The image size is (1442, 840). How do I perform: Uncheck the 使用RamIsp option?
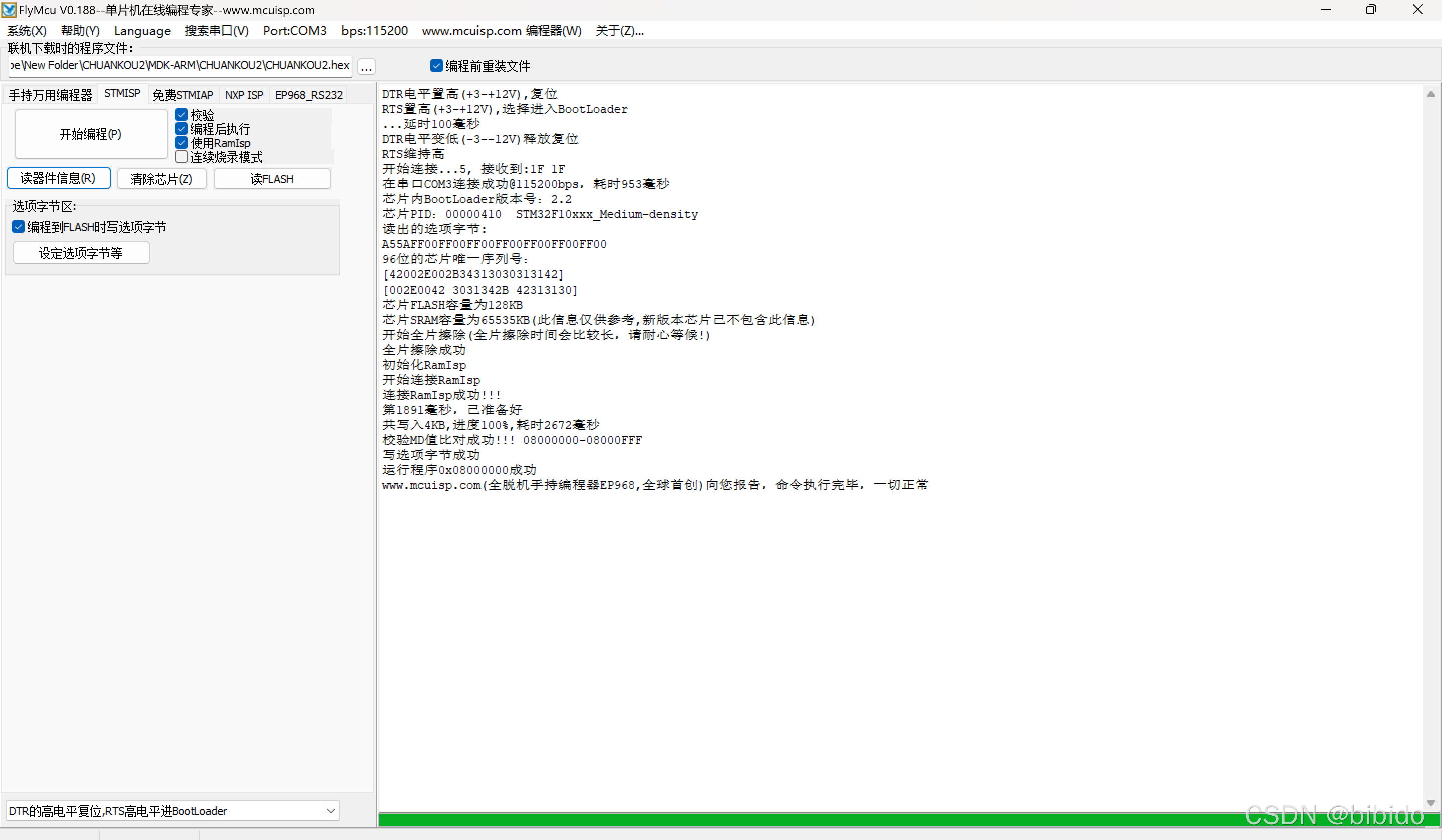[x=181, y=143]
